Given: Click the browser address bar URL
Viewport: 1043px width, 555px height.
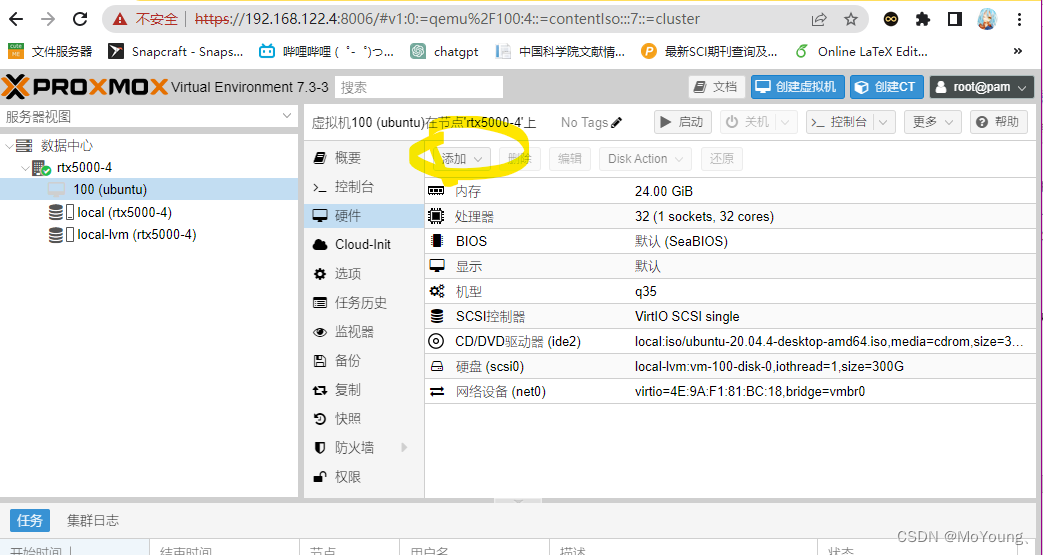Looking at the screenshot, I should (x=448, y=19).
